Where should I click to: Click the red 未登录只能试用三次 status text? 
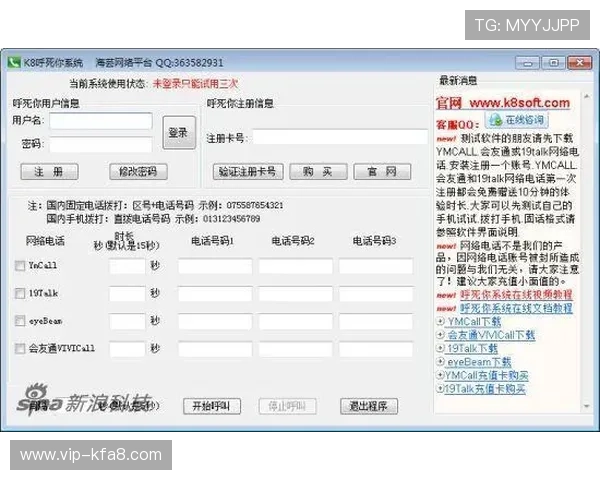coord(195,83)
